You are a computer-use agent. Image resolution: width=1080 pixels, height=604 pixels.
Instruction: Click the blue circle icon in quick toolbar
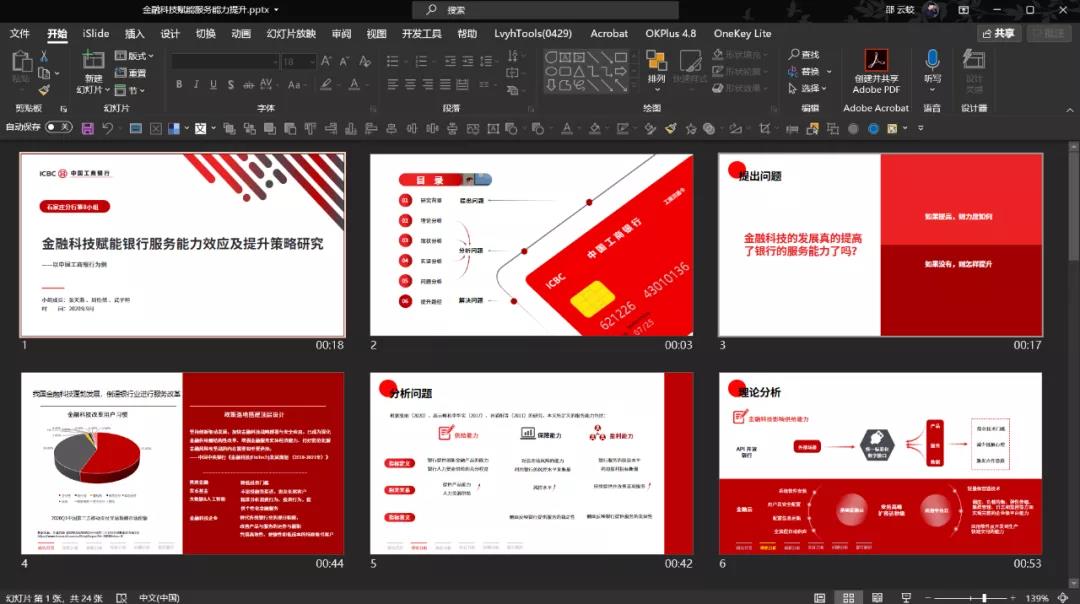873,128
